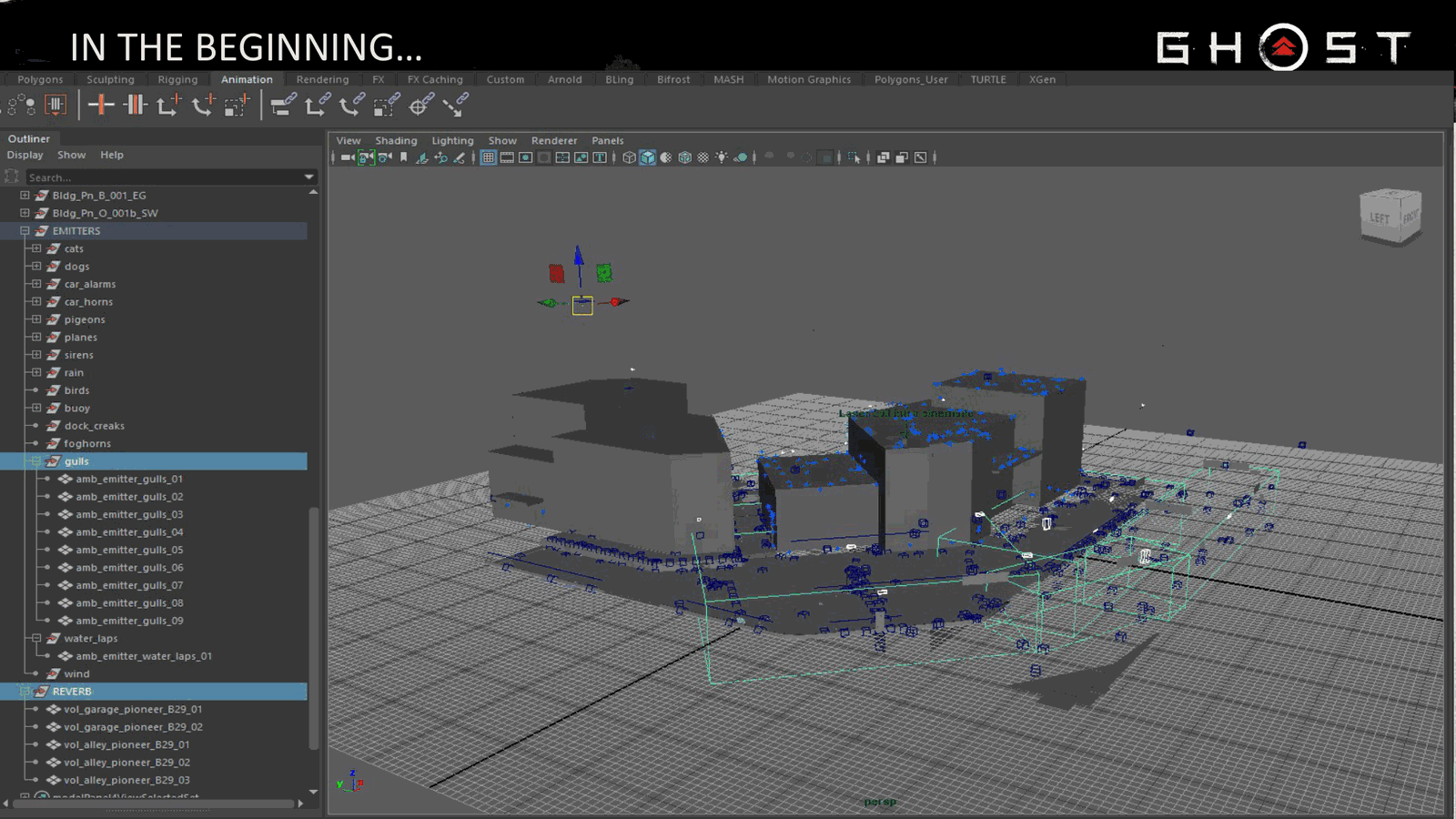This screenshot has height=819, width=1456.
Task: Click the camera bookmark icon
Action: point(404,157)
